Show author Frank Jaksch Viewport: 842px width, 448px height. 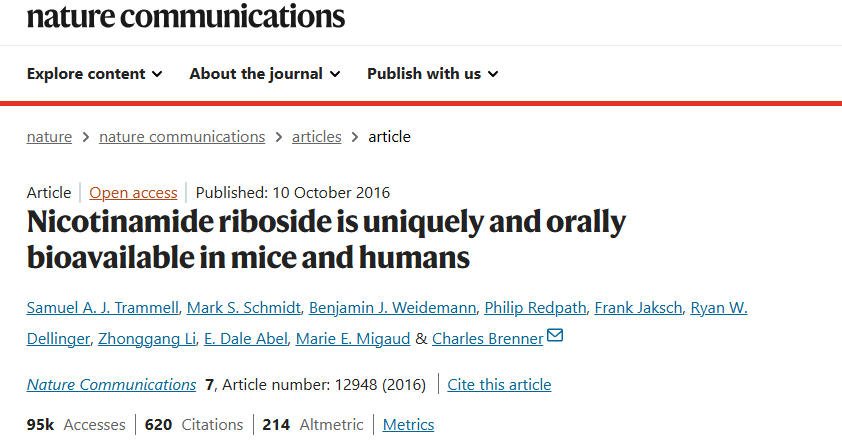(640, 307)
